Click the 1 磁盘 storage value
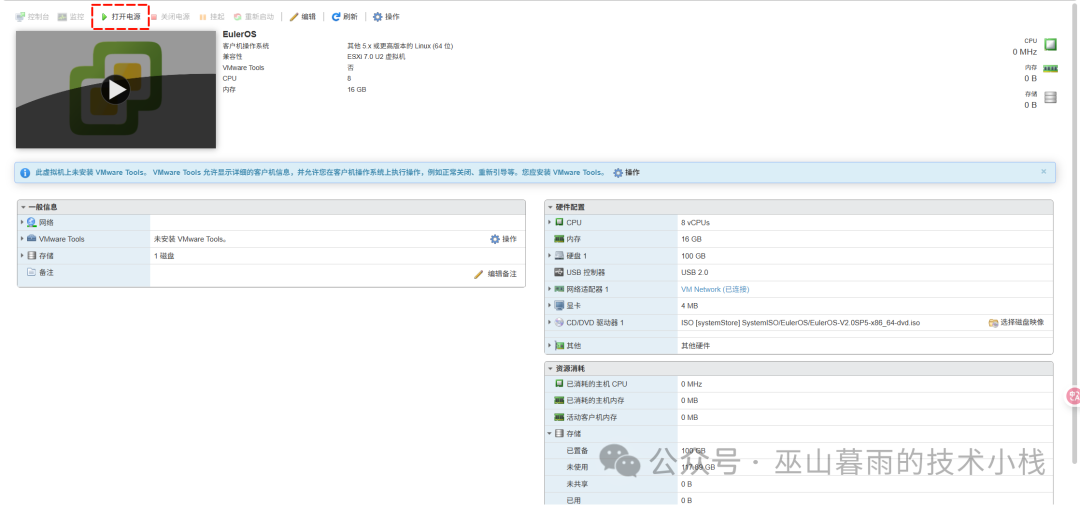Screen dimensions: 1080x505 click(164, 256)
